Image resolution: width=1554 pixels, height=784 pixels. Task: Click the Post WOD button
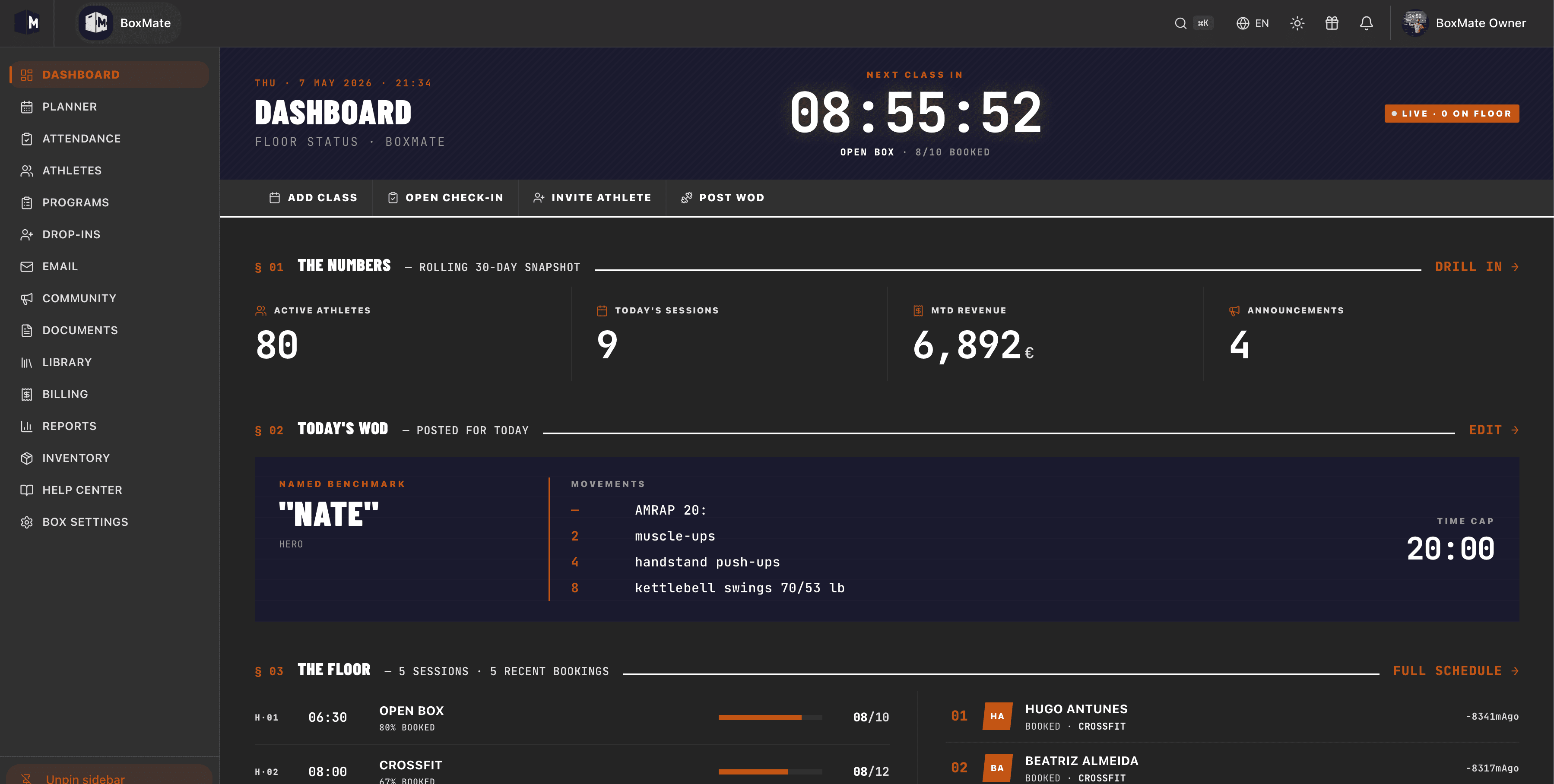(x=723, y=198)
